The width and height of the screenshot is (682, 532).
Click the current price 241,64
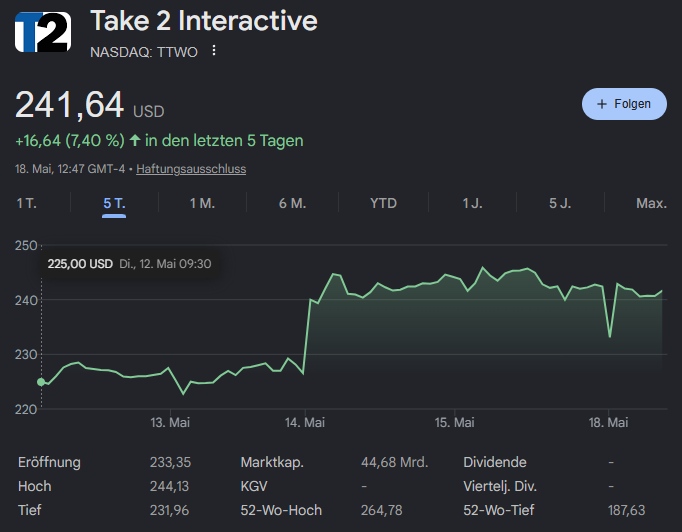pyautogui.click(x=70, y=105)
